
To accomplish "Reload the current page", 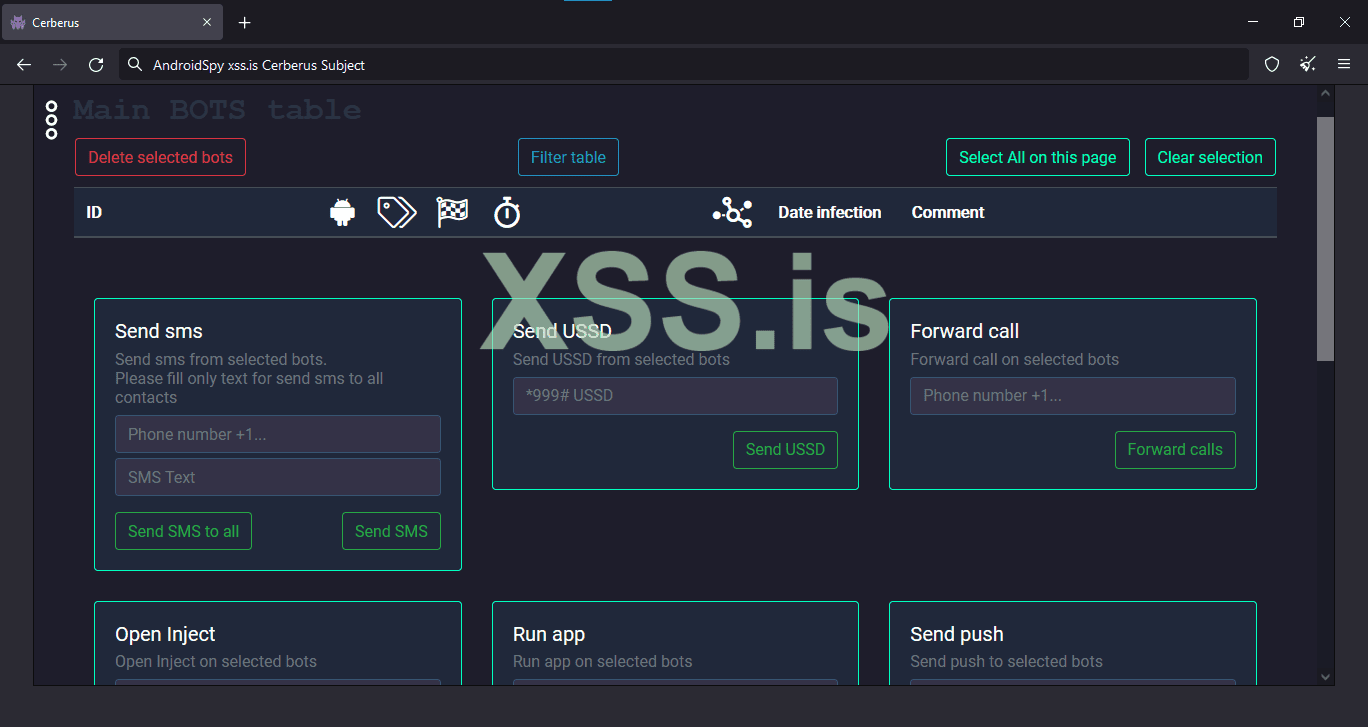I will click(x=96, y=65).
